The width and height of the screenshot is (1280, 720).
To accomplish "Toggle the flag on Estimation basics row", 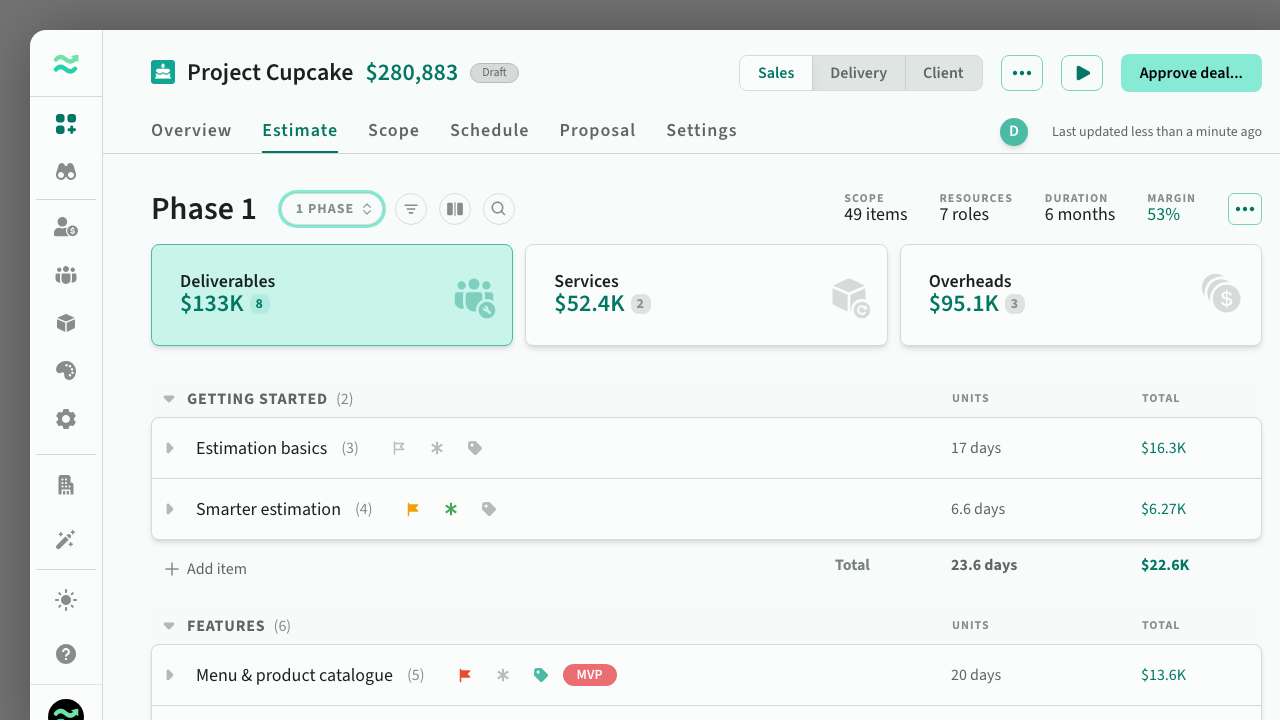I will coord(399,448).
